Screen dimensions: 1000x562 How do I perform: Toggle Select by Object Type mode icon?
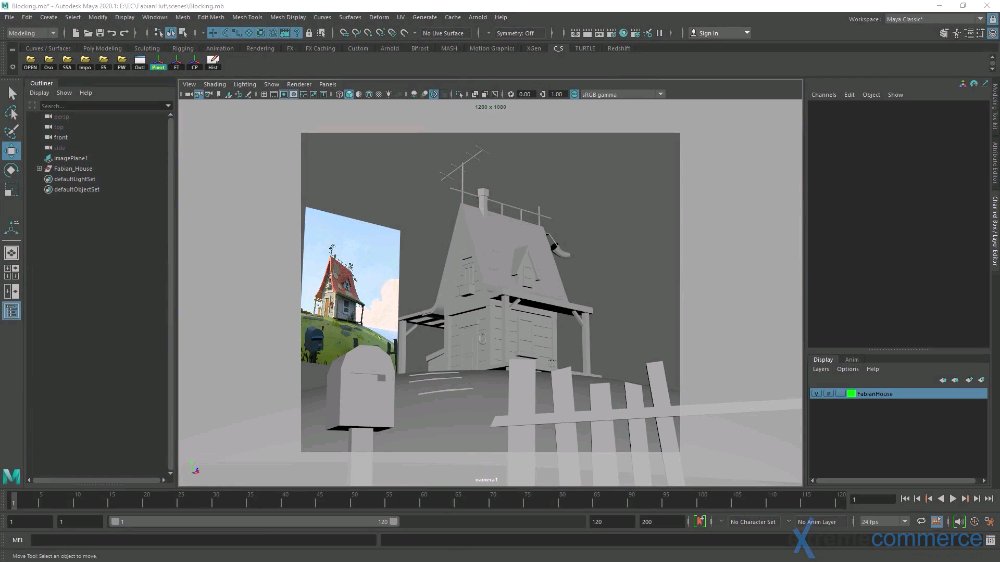point(171,33)
